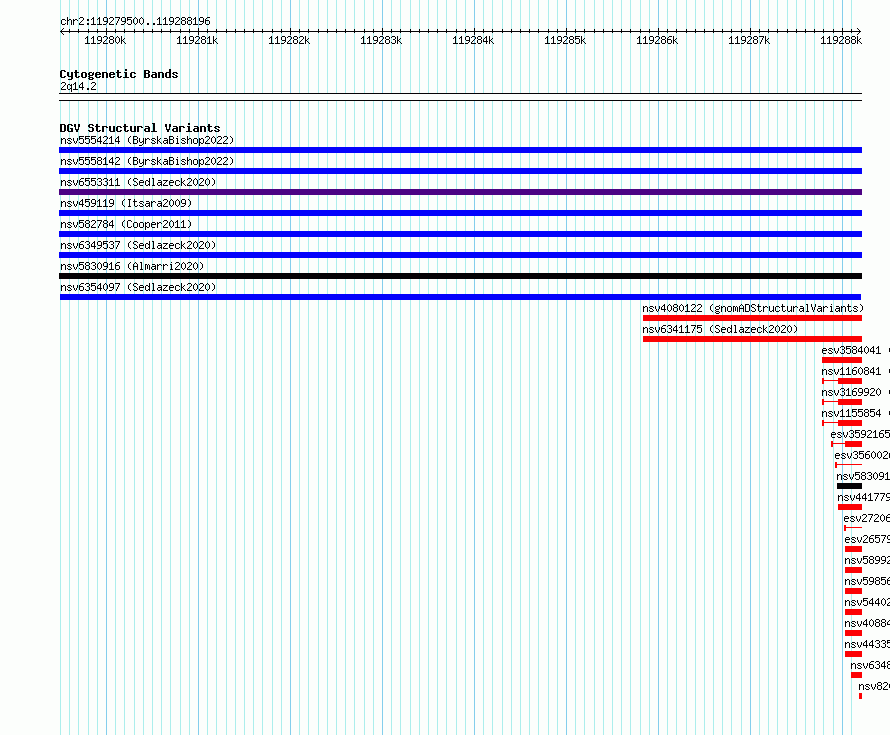Open the nsv6348 variant label
The width and height of the screenshot is (890, 735).
click(870, 665)
